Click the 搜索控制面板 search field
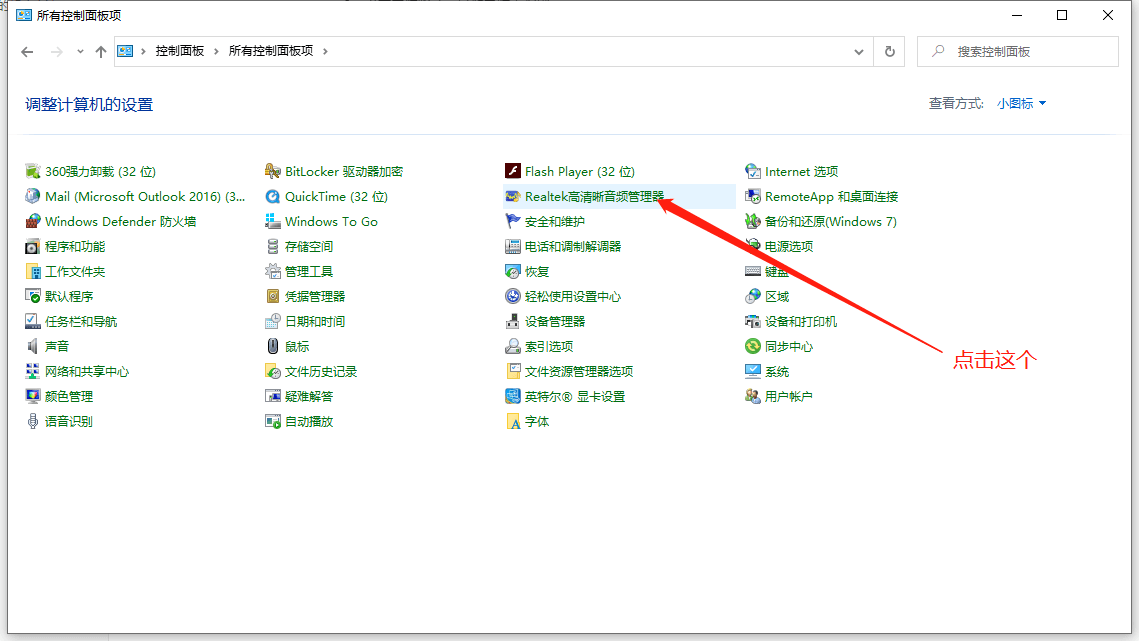The image size is (1139, 641). point(1018,52)
